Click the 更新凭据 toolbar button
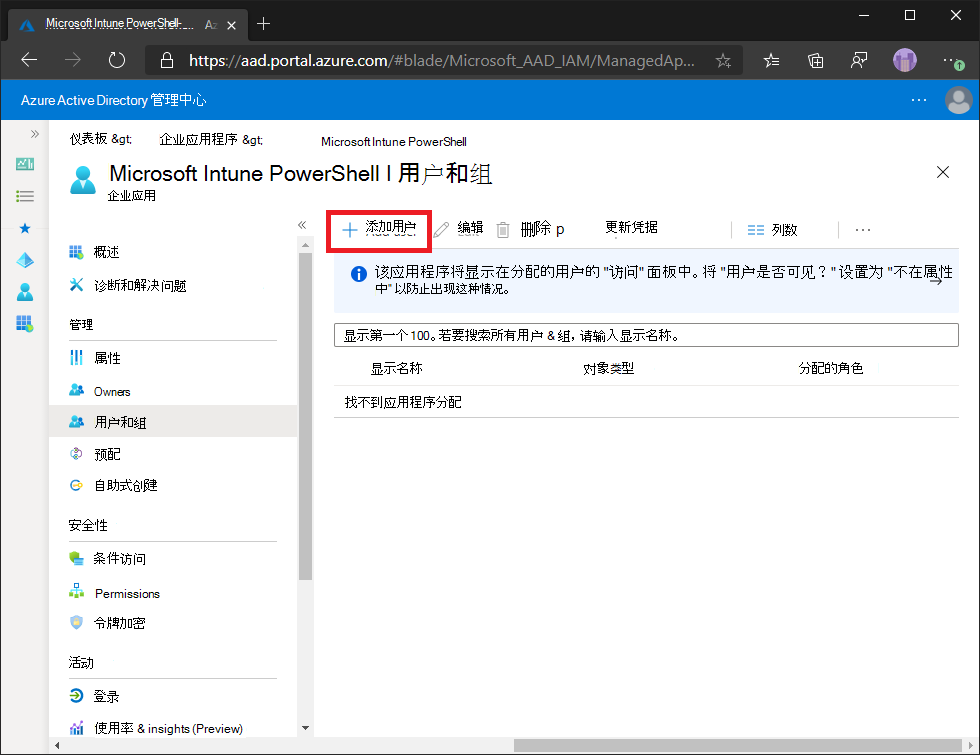The height and width of the screenshot is (755, 980). point(631,228)
